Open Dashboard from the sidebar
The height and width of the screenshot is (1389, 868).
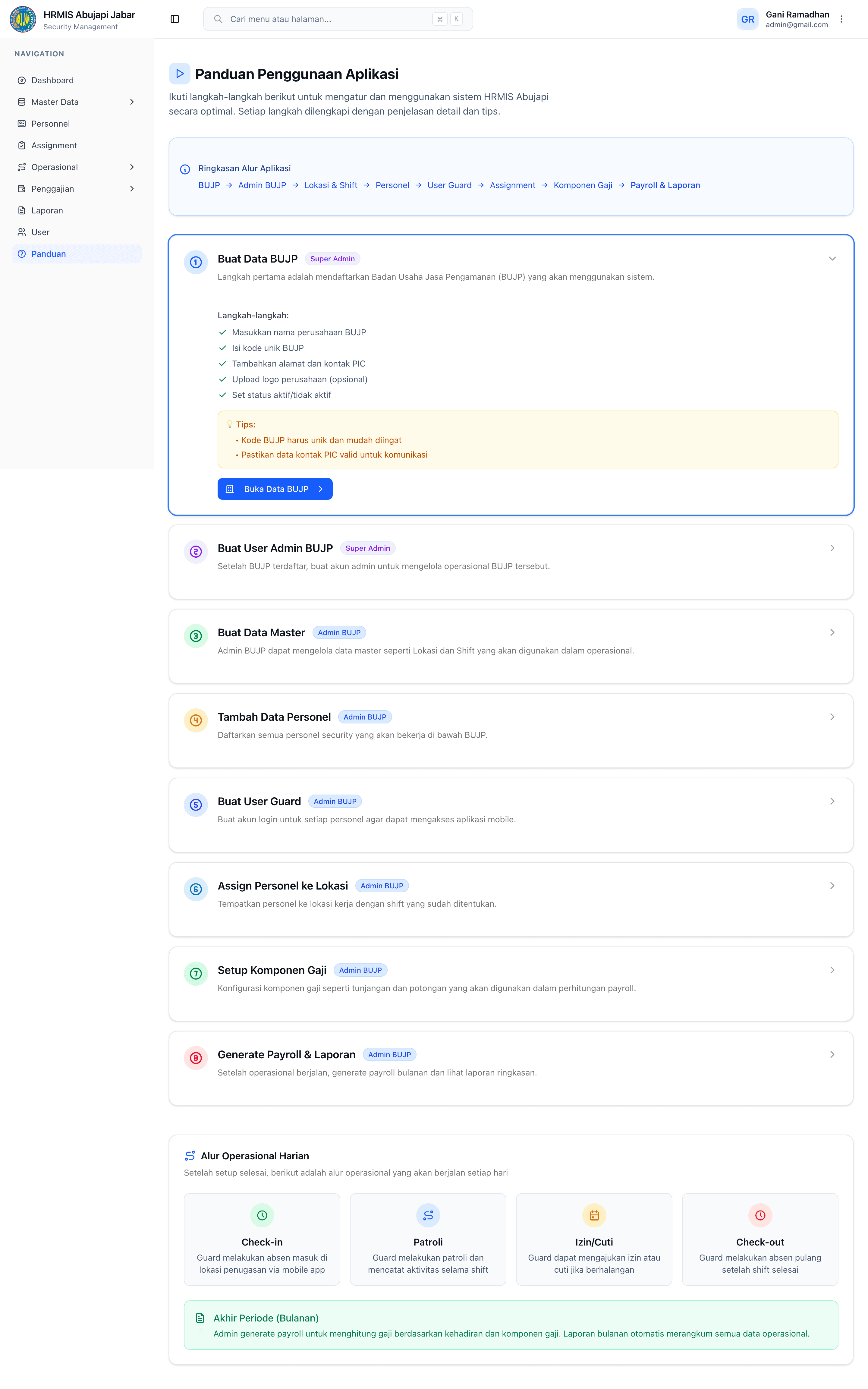click(x=52, y=80)
